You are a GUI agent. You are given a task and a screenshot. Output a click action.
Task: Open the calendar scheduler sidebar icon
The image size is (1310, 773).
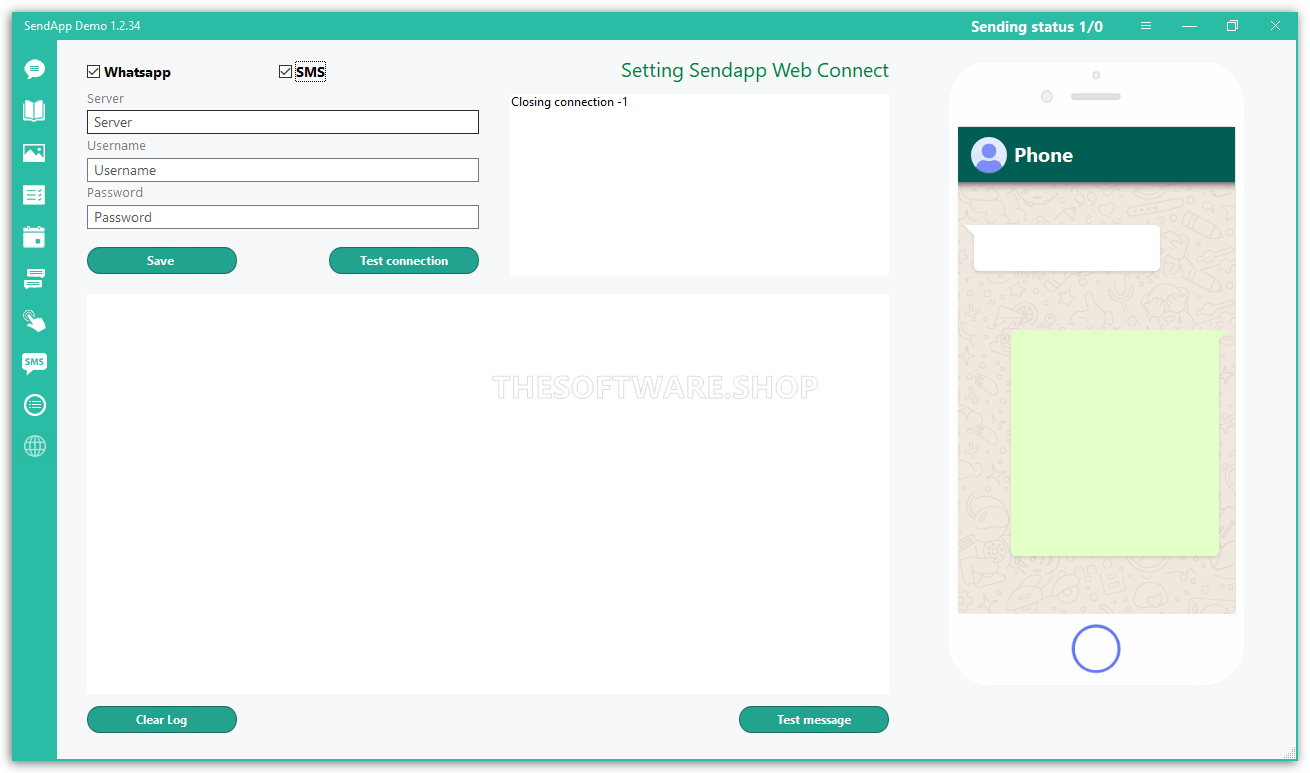(34, 237)
